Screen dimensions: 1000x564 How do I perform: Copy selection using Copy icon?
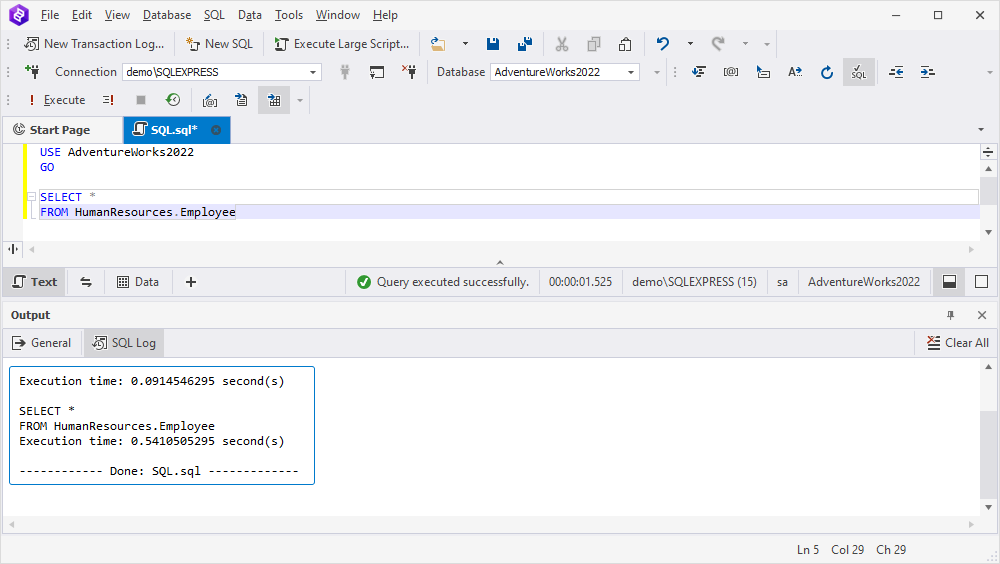coord(594,44)
